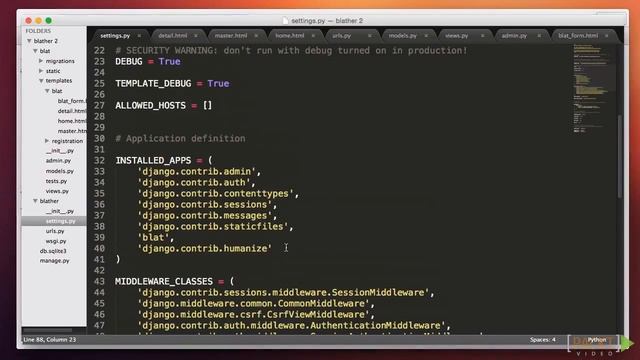Place cursor on DEBUG = True line

pos(148,62)
